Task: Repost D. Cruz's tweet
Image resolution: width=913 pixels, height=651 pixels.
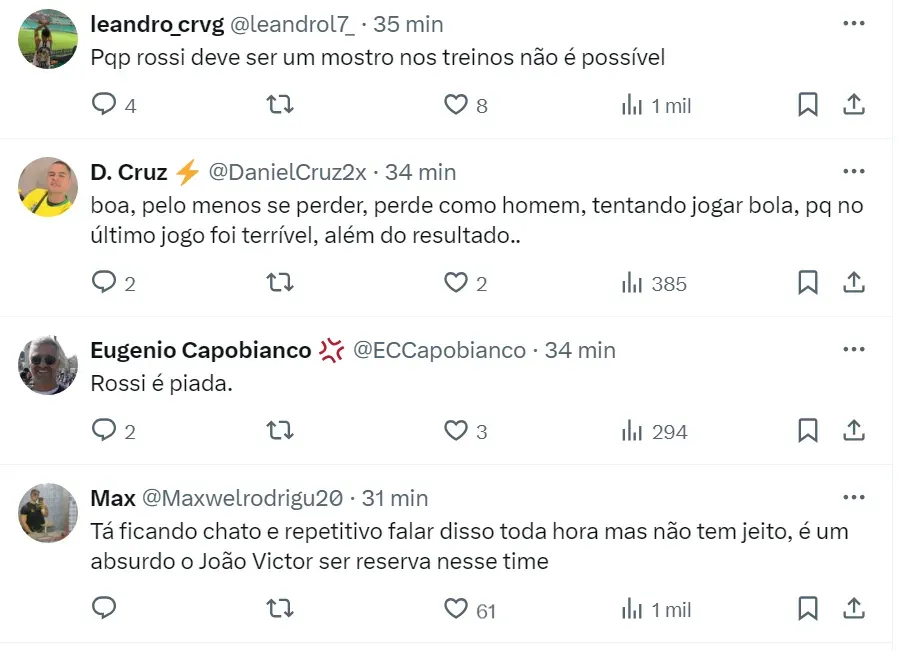Action: 280,283
